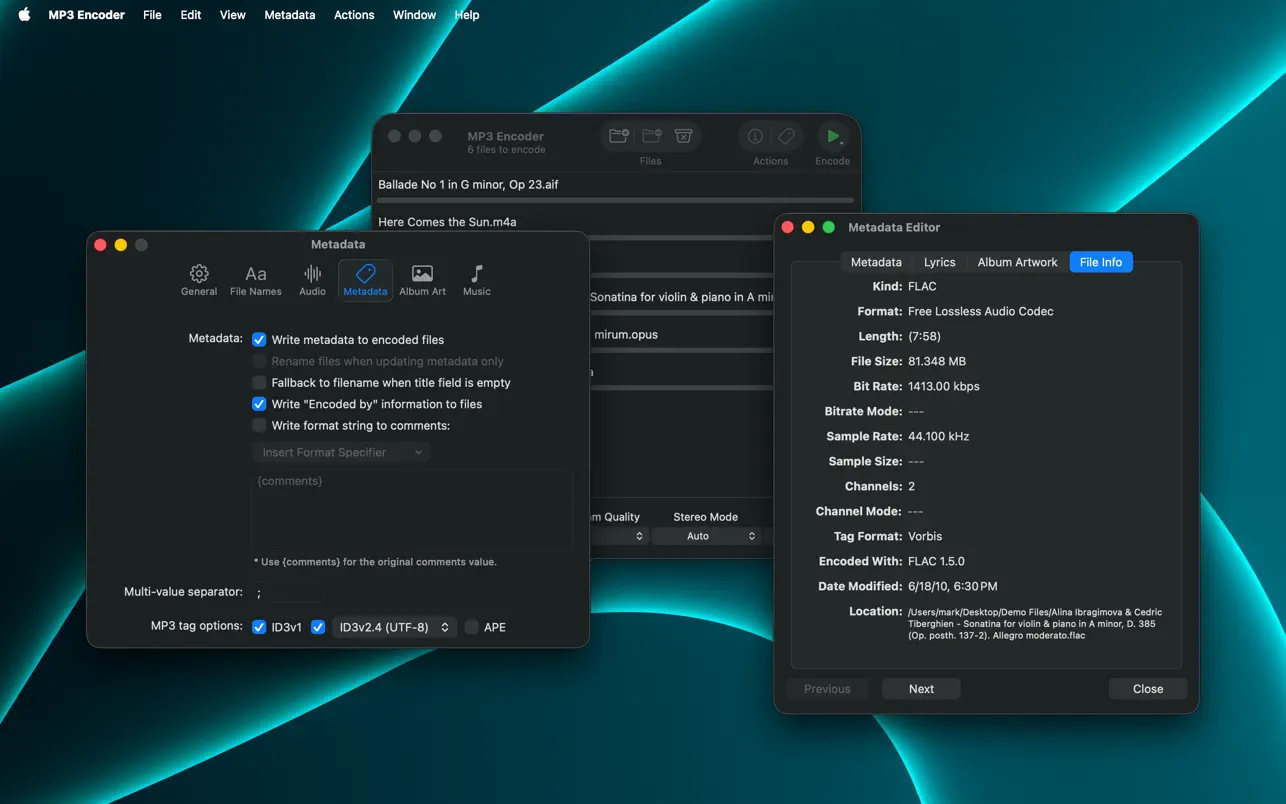Viewport: 1286px width, 804px height.
Task: Click the progress bar under Ballade No 1 file
Action: 616,201
